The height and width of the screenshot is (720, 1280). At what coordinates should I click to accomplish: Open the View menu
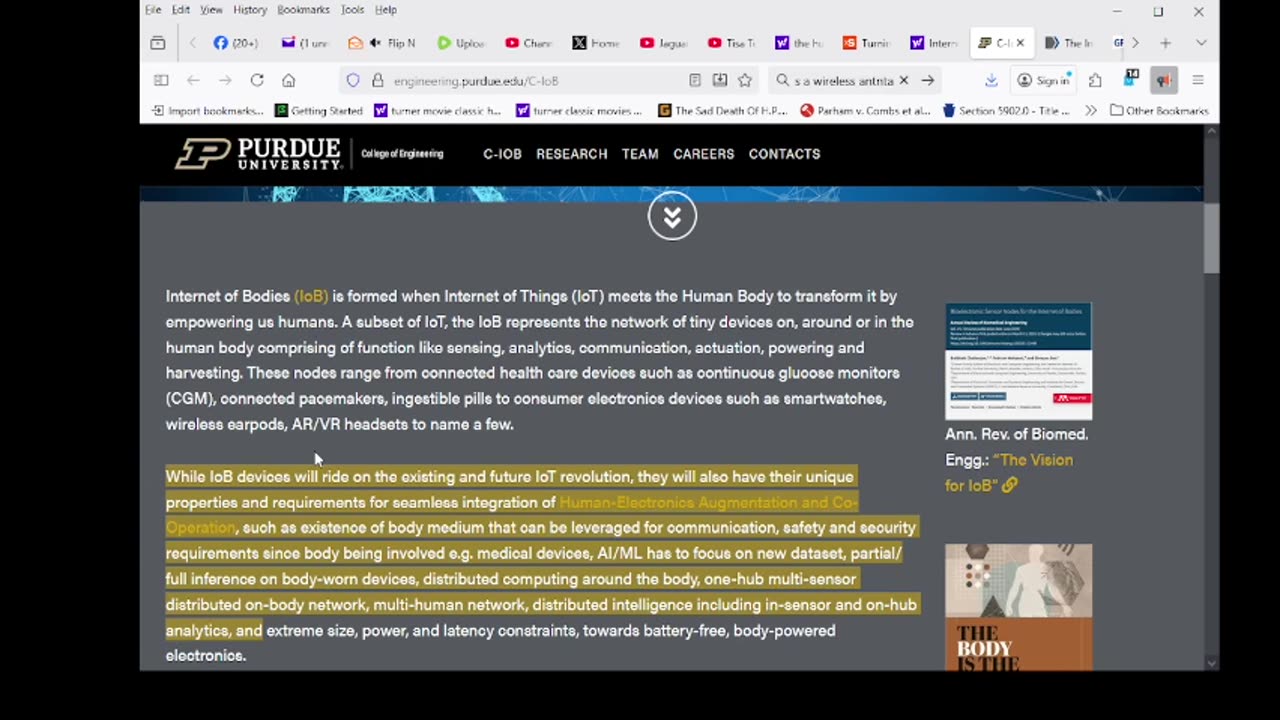coord(211,10)
